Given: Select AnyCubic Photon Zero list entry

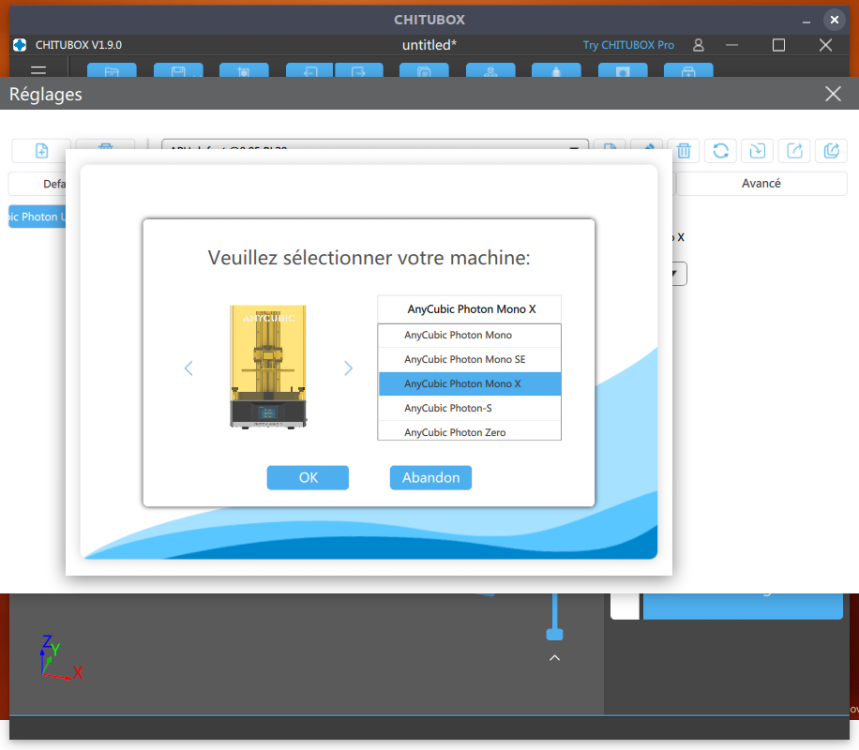Looking at the screenshot, I should coord(469,431).
